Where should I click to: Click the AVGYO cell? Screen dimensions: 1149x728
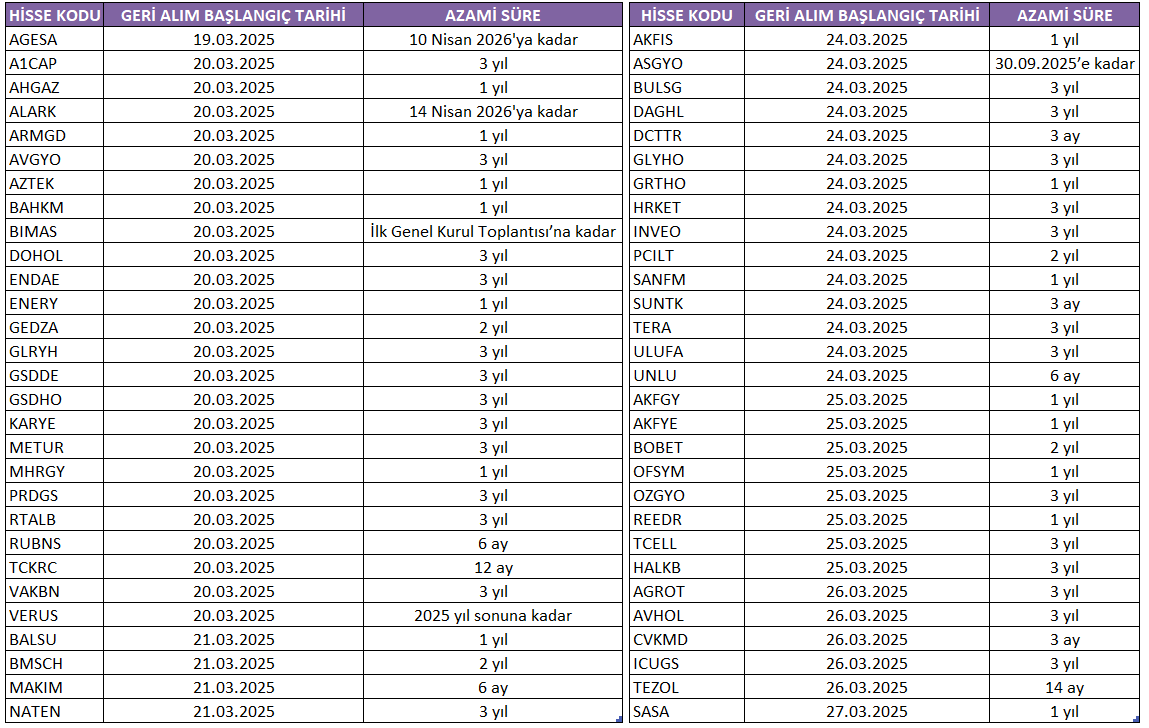(x=54, y=160)
